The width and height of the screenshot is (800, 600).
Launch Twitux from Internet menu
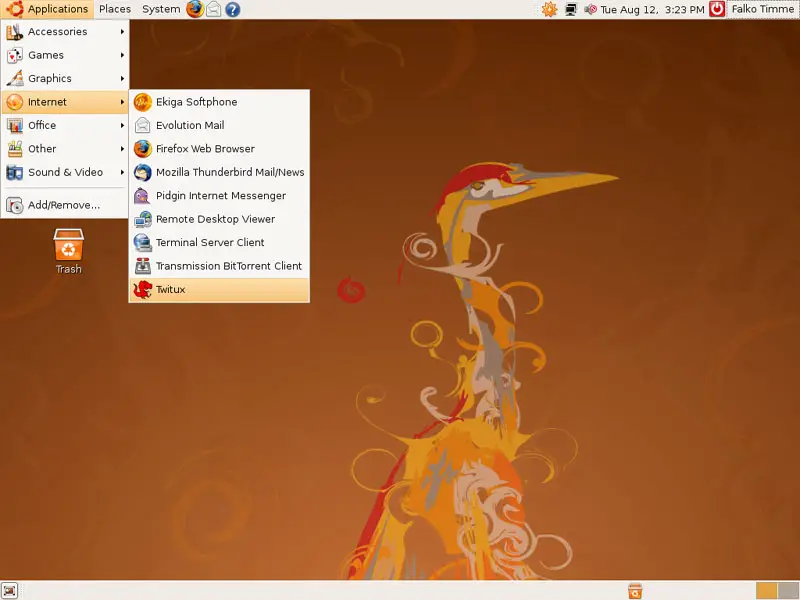click(x=219, y=290)
